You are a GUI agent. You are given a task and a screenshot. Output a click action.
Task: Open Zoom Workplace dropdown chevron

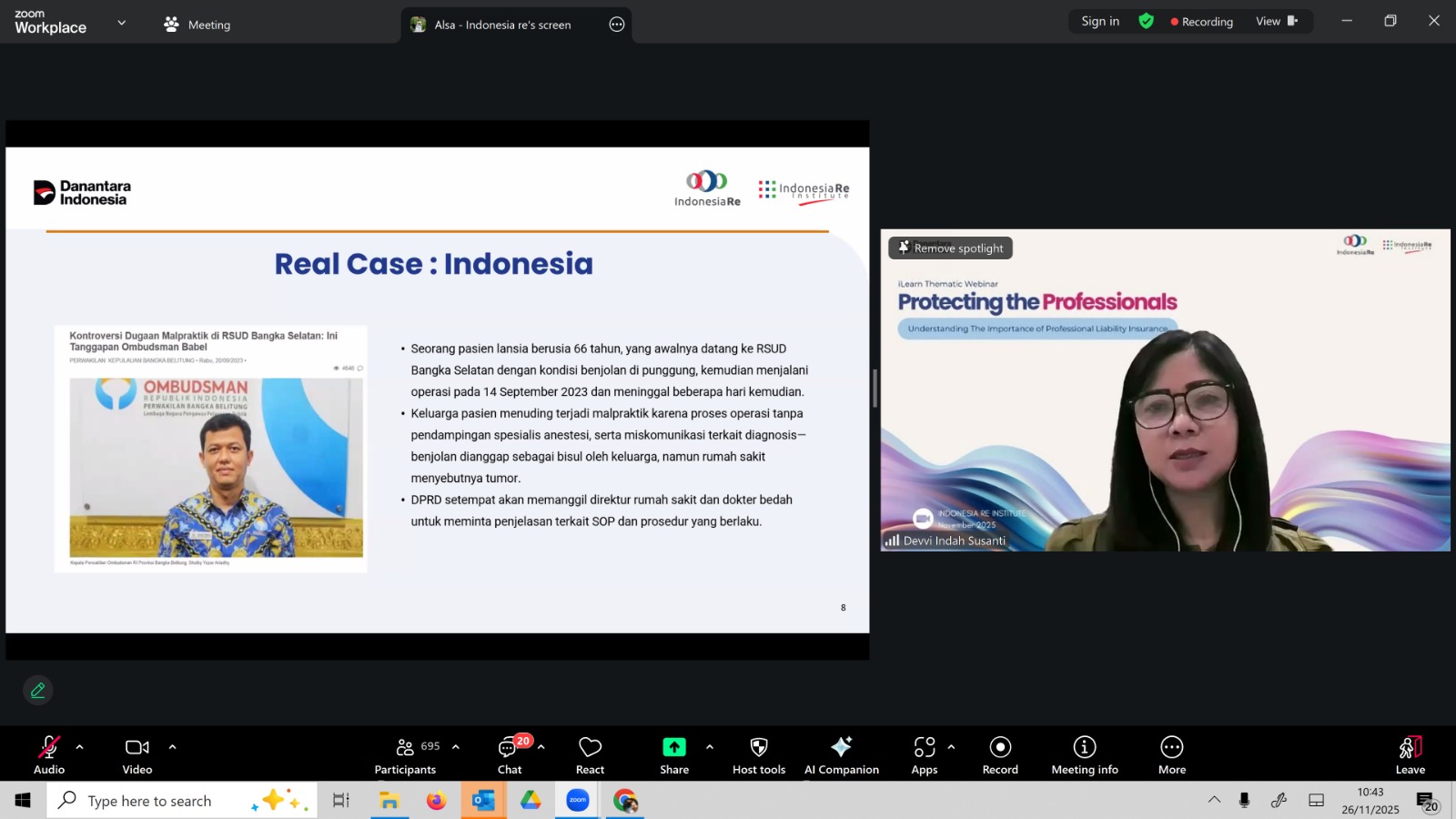tap(122, 23)
